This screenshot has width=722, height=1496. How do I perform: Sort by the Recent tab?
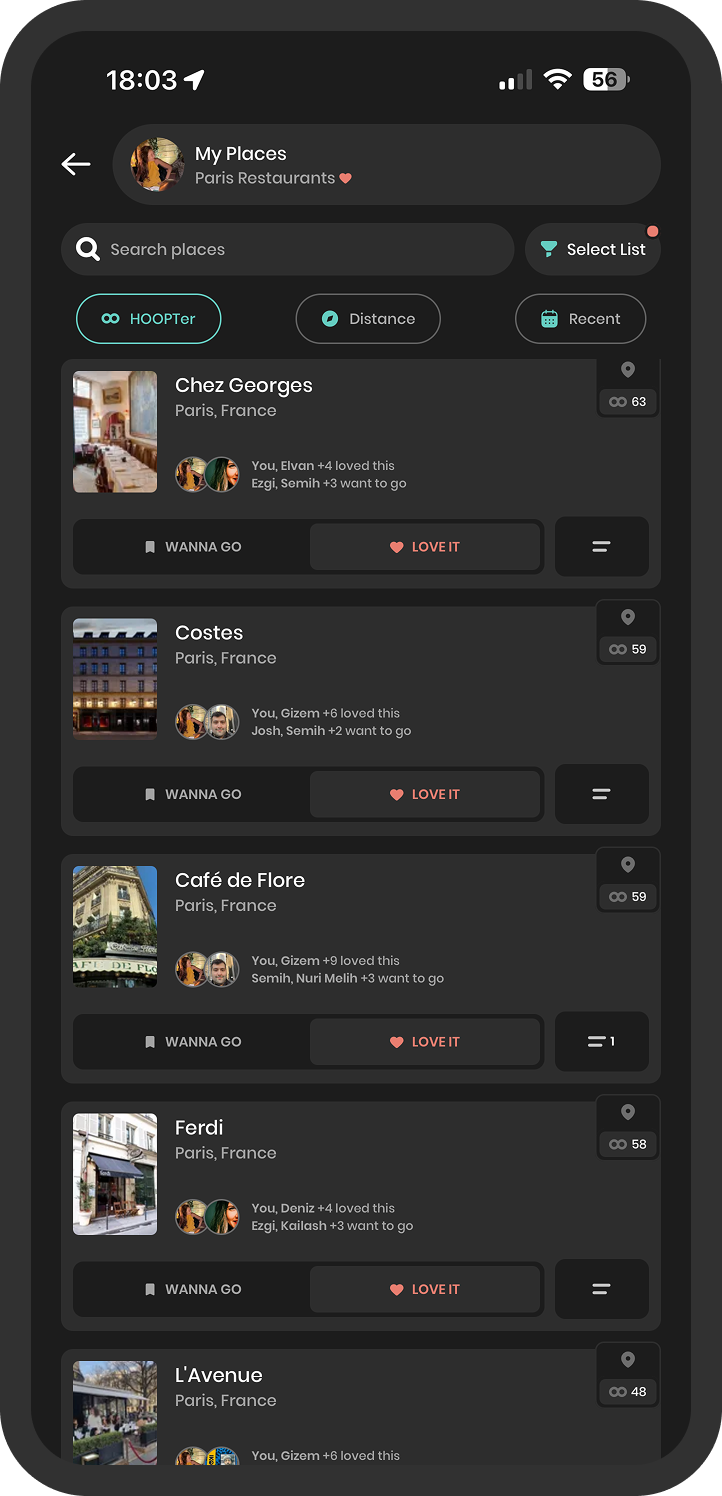(x=580, y=319)
